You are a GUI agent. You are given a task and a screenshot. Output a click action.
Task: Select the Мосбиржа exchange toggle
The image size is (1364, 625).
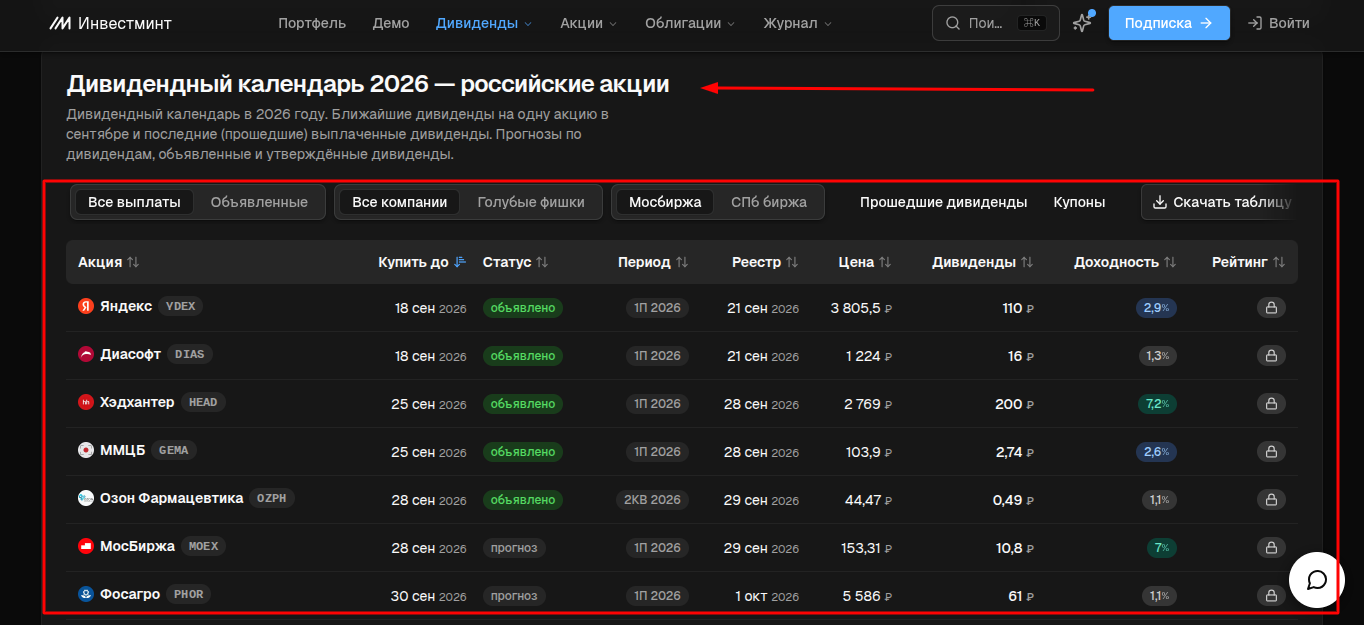[x=665, y=202]
